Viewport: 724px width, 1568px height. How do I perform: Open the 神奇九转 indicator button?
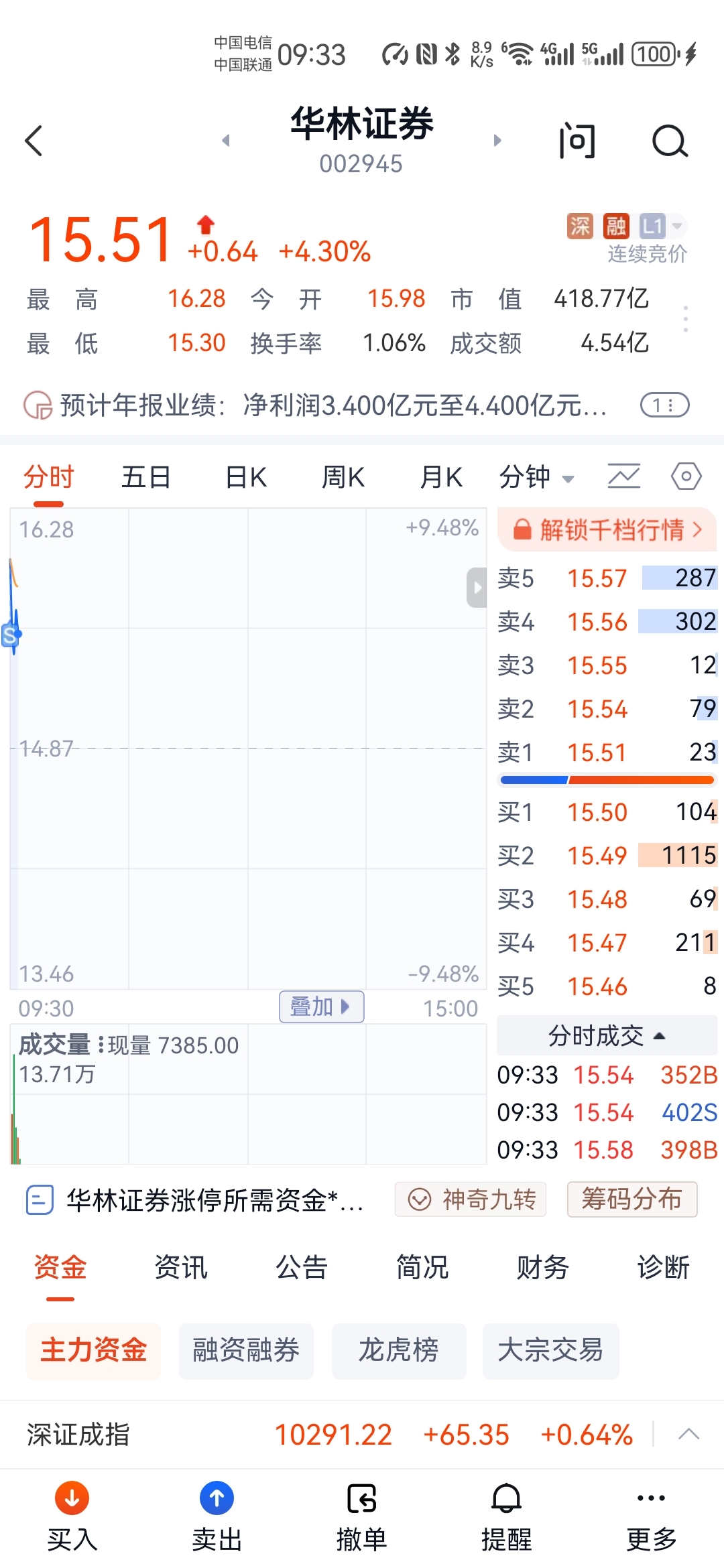click(x=471, y=1199)
